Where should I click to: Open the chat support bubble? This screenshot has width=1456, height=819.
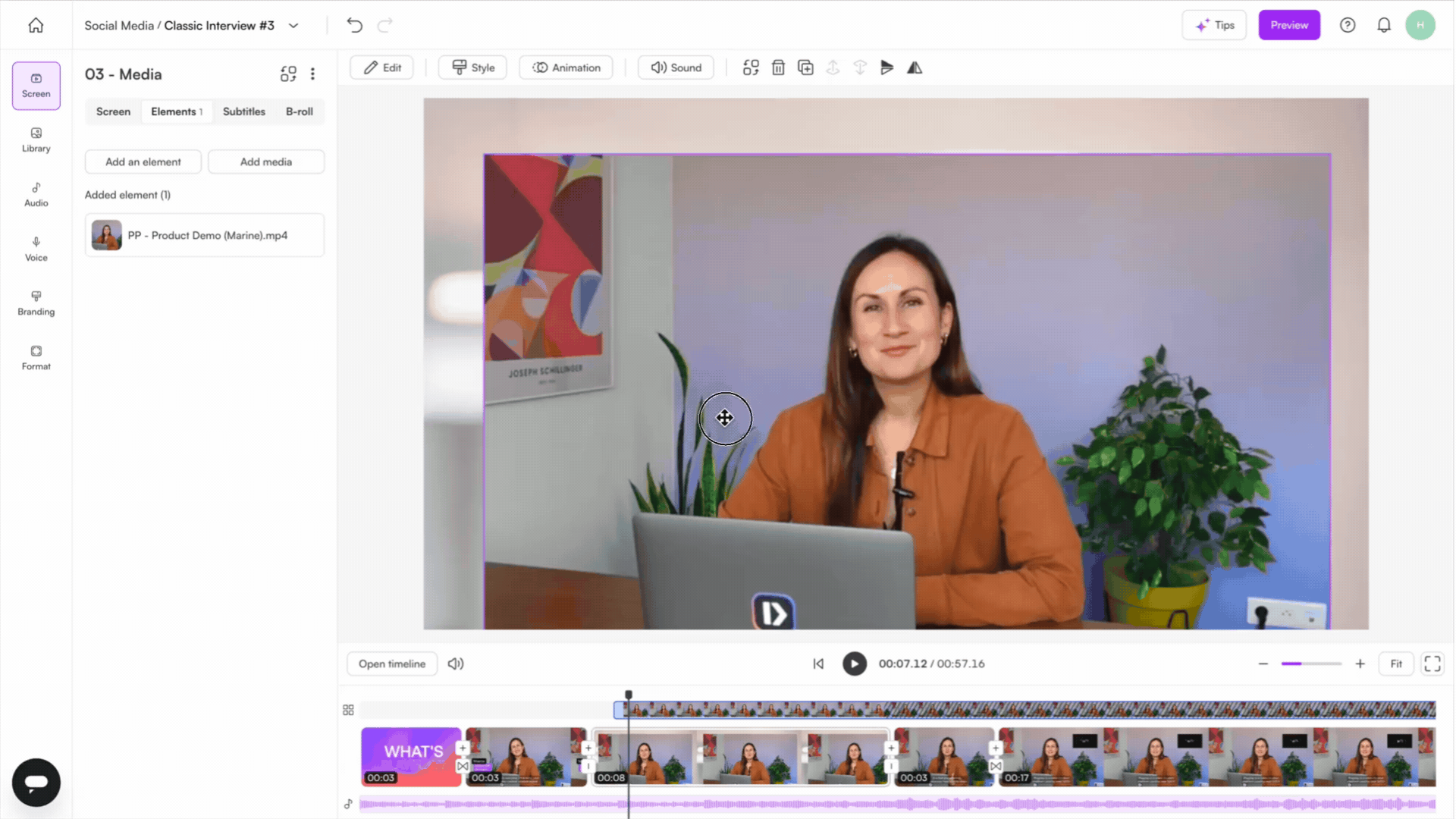[x=36, y=782]
